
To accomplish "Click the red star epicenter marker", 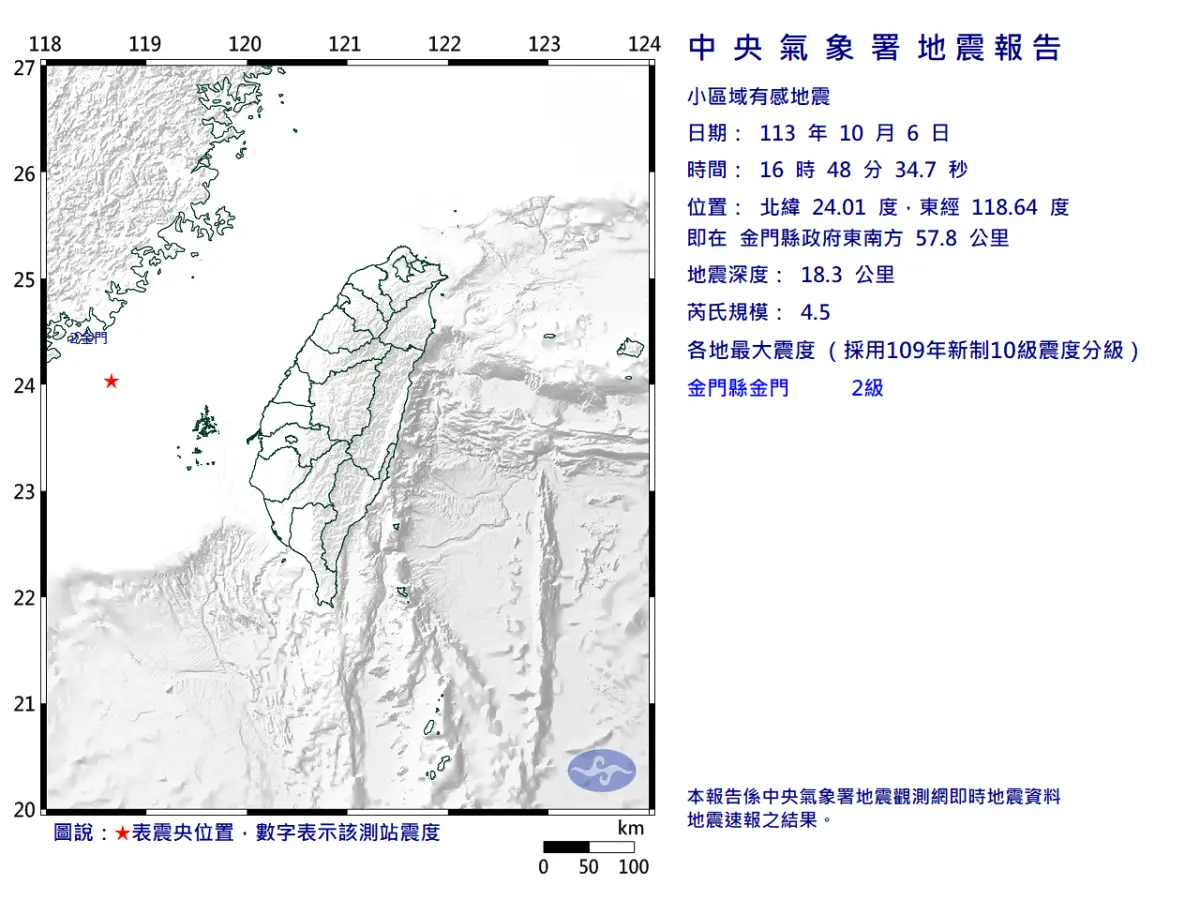I will click(111, 380).
